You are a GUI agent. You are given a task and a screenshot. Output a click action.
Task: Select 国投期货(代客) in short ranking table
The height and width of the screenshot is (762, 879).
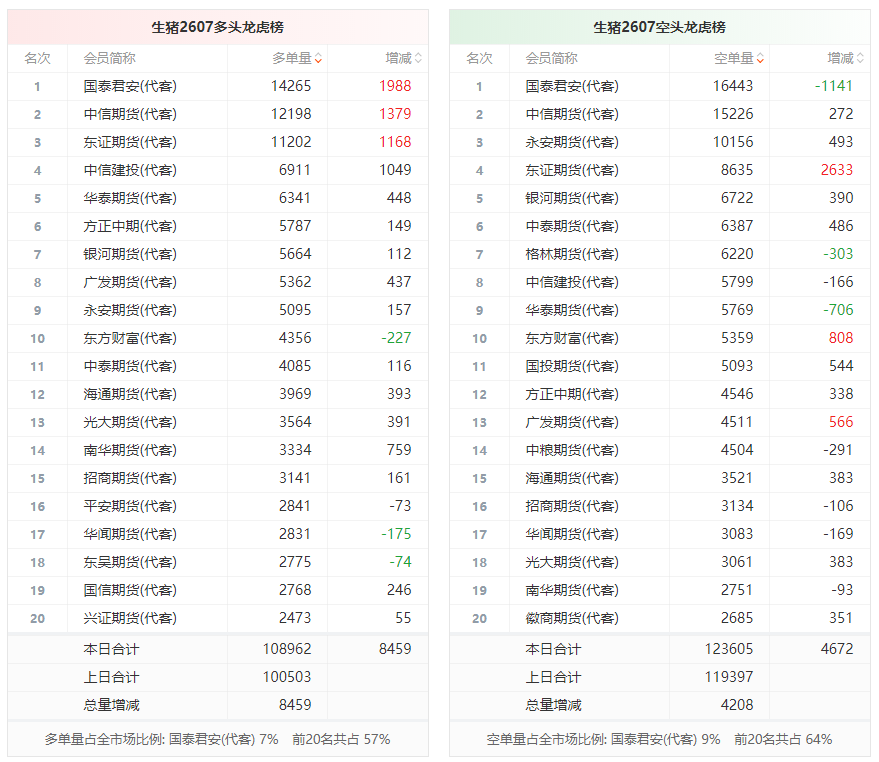(x=572, y=366)
